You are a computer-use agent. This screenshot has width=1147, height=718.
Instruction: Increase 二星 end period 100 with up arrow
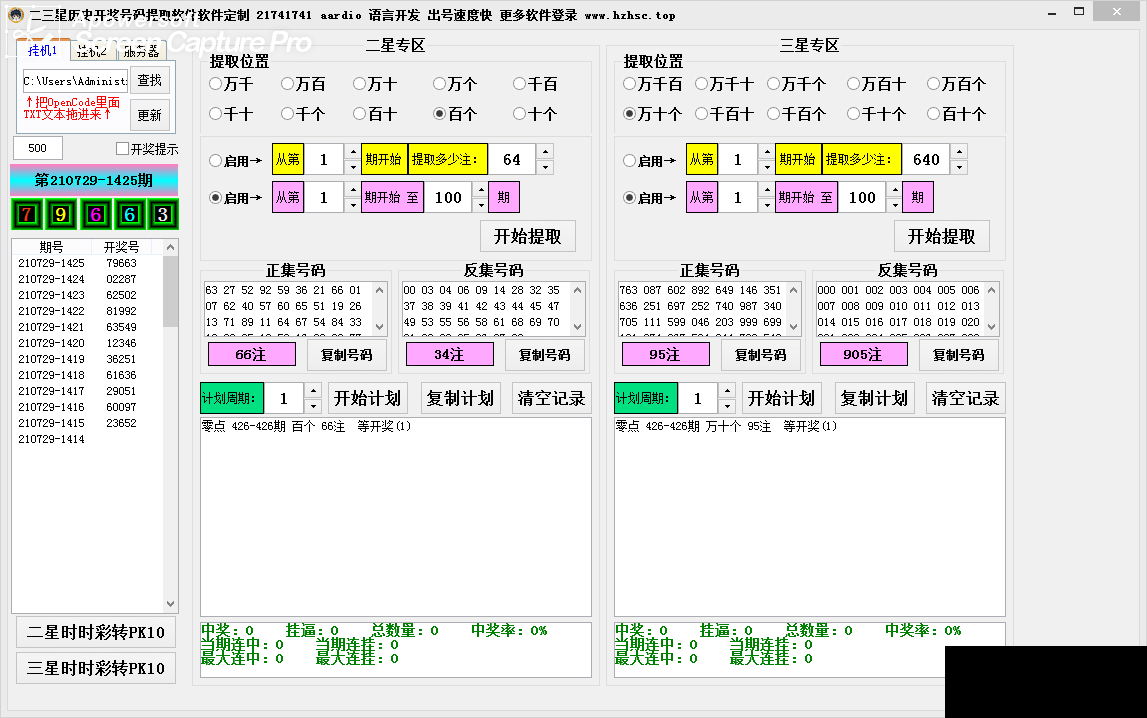coord(481,190)
